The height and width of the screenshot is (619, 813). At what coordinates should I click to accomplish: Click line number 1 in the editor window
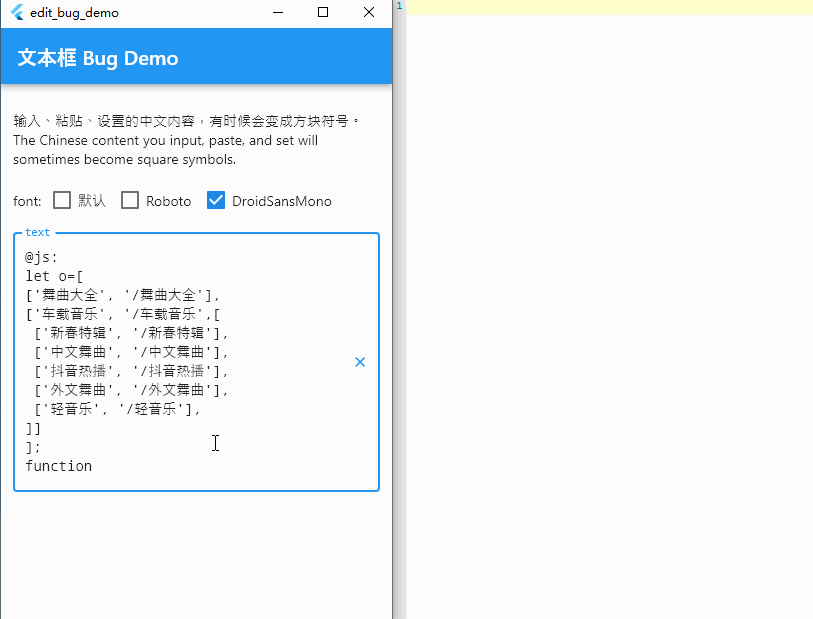pos(399,6)
